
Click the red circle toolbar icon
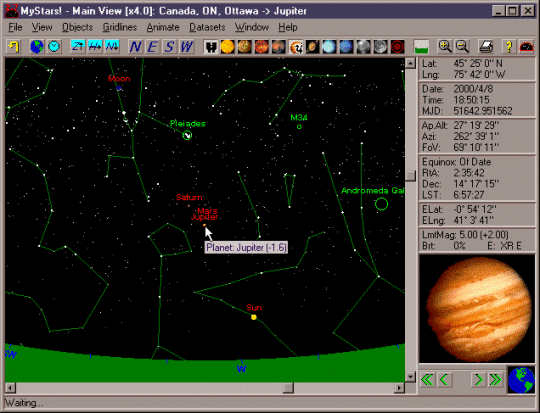[x=397, y=47]
